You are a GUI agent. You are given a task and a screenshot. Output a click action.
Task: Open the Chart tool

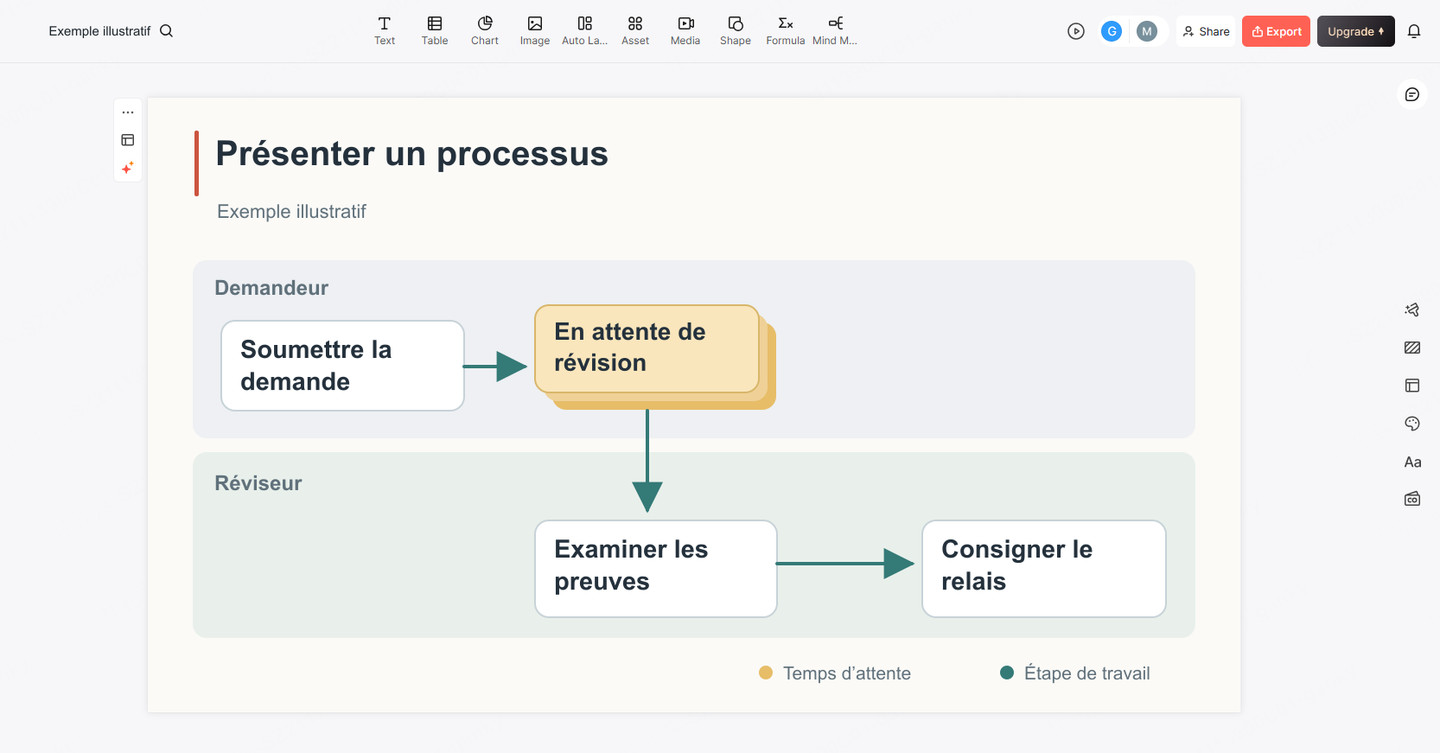485,30
